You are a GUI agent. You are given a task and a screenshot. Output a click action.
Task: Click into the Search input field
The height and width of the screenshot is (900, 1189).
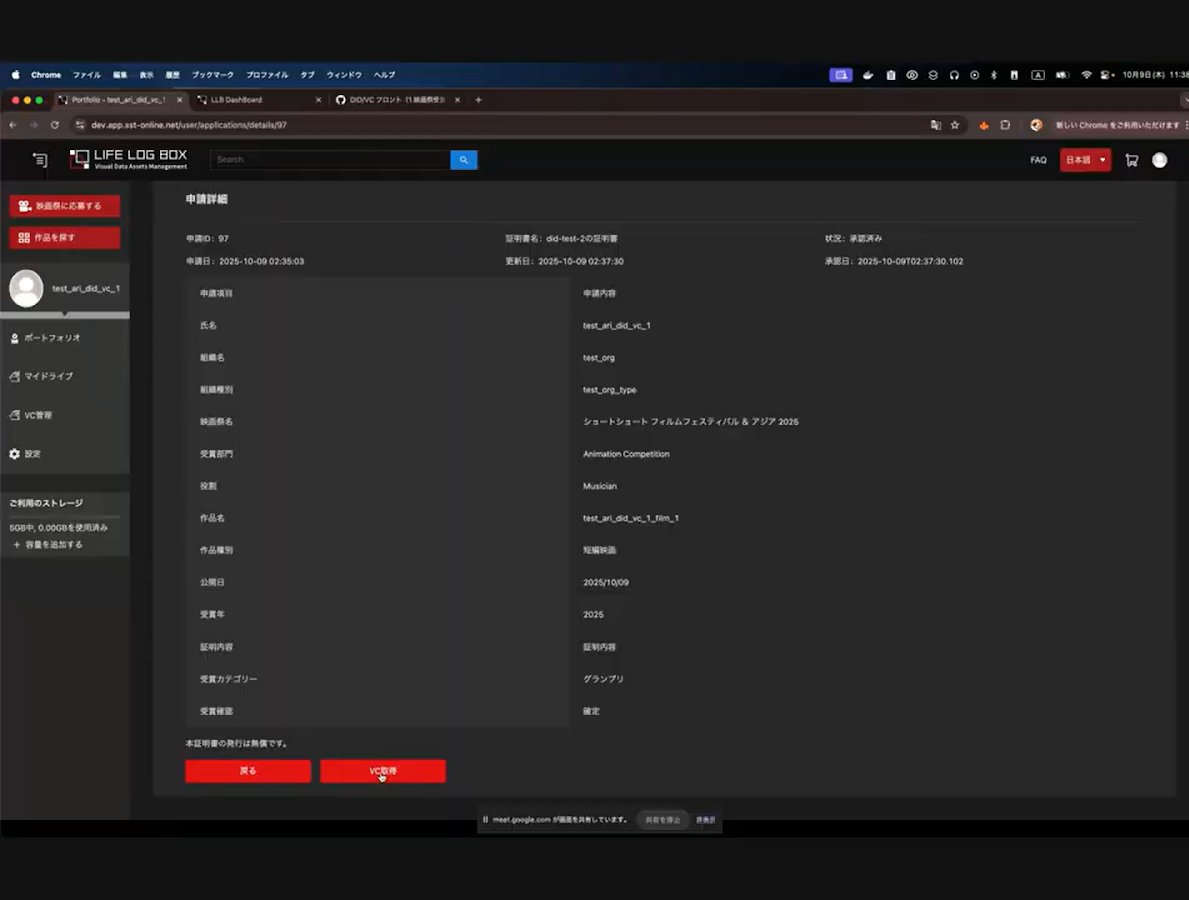point(330,160)
